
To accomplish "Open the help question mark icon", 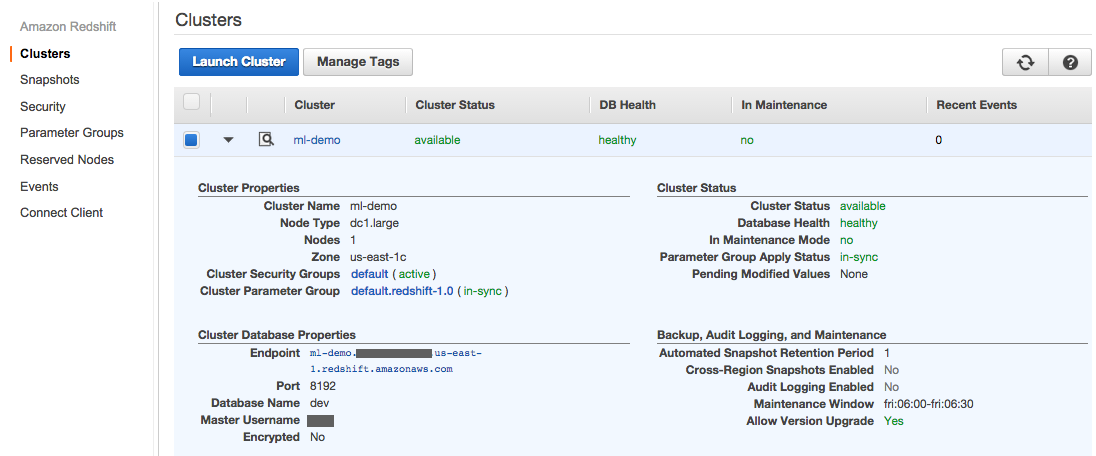I will pos(1069,62).
